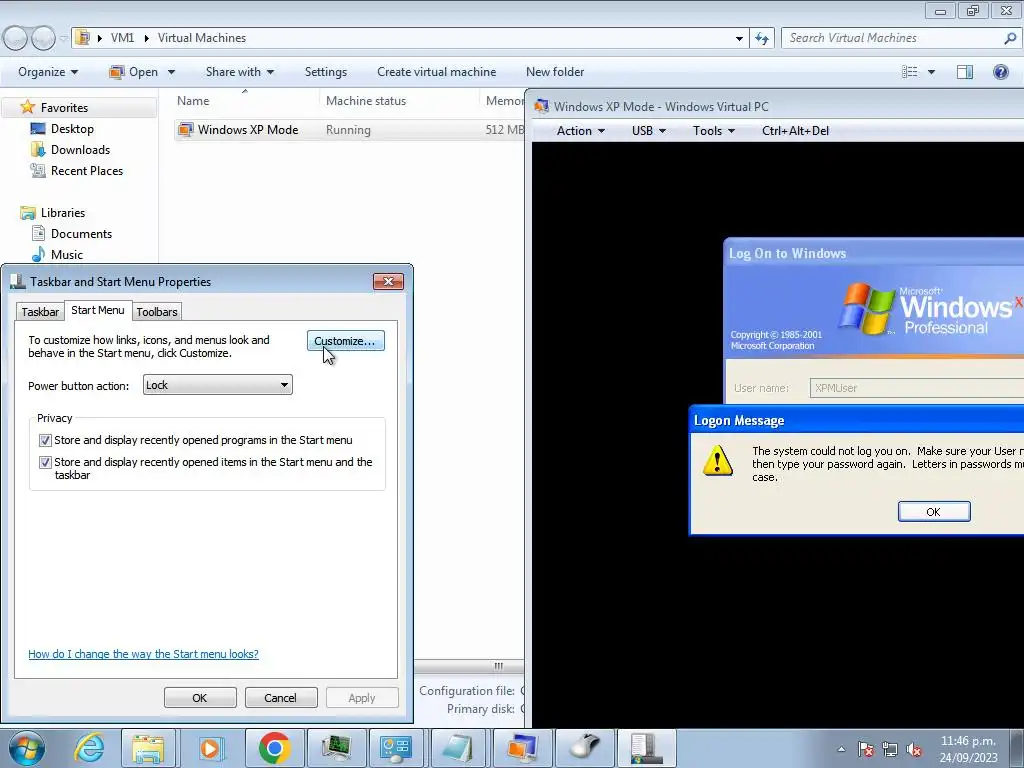Expand the Open button dropdown arrow

click(171, 72)
